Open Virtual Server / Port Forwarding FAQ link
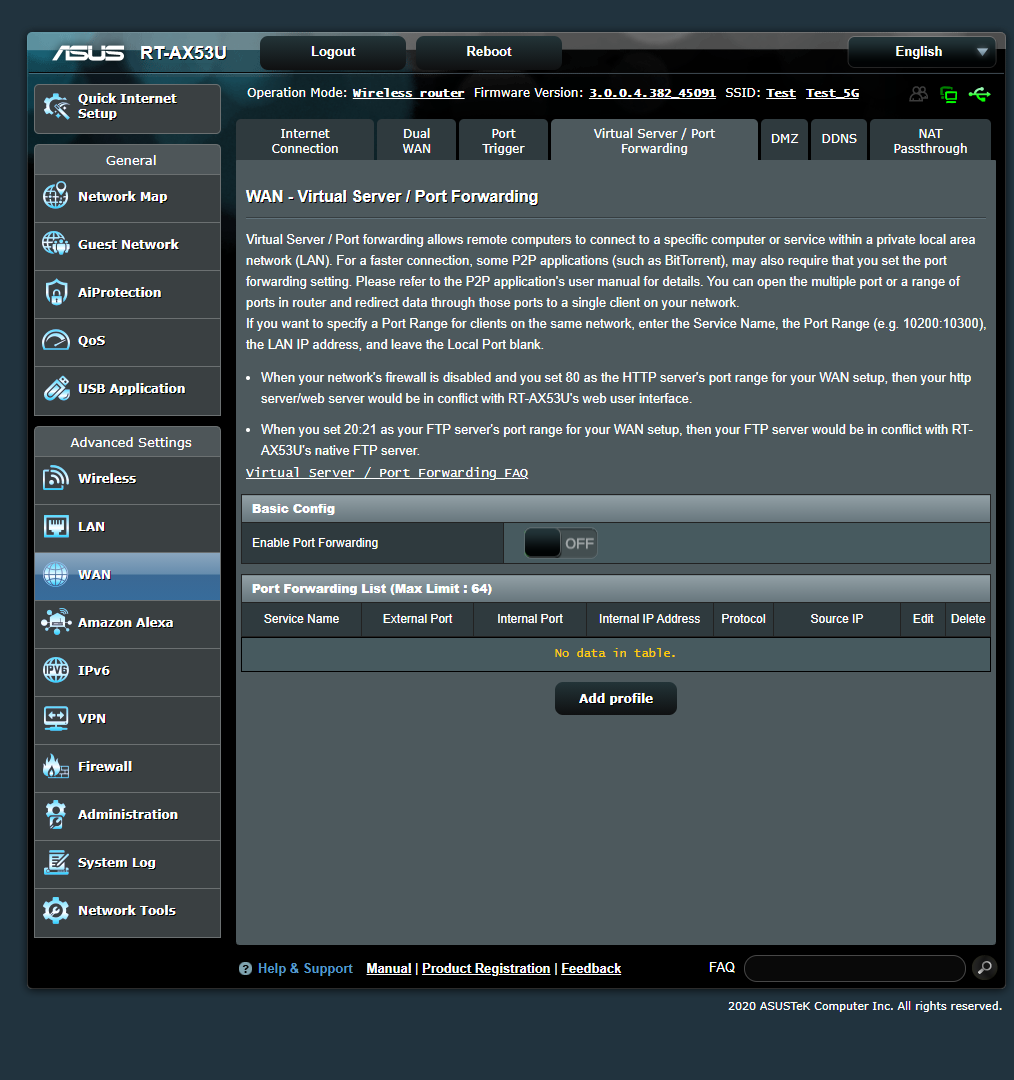Viewport: 1014px width, 1080px height. click(387, 472)
